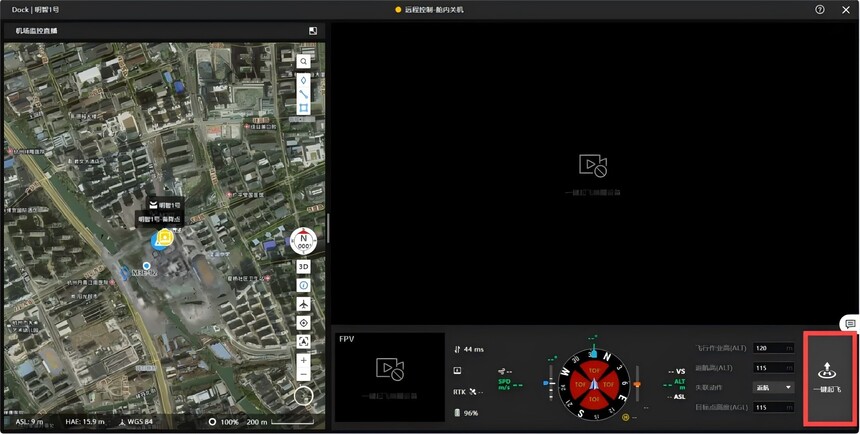
Task: Edit flight operation altitude field 120
Action: [773, 348]
